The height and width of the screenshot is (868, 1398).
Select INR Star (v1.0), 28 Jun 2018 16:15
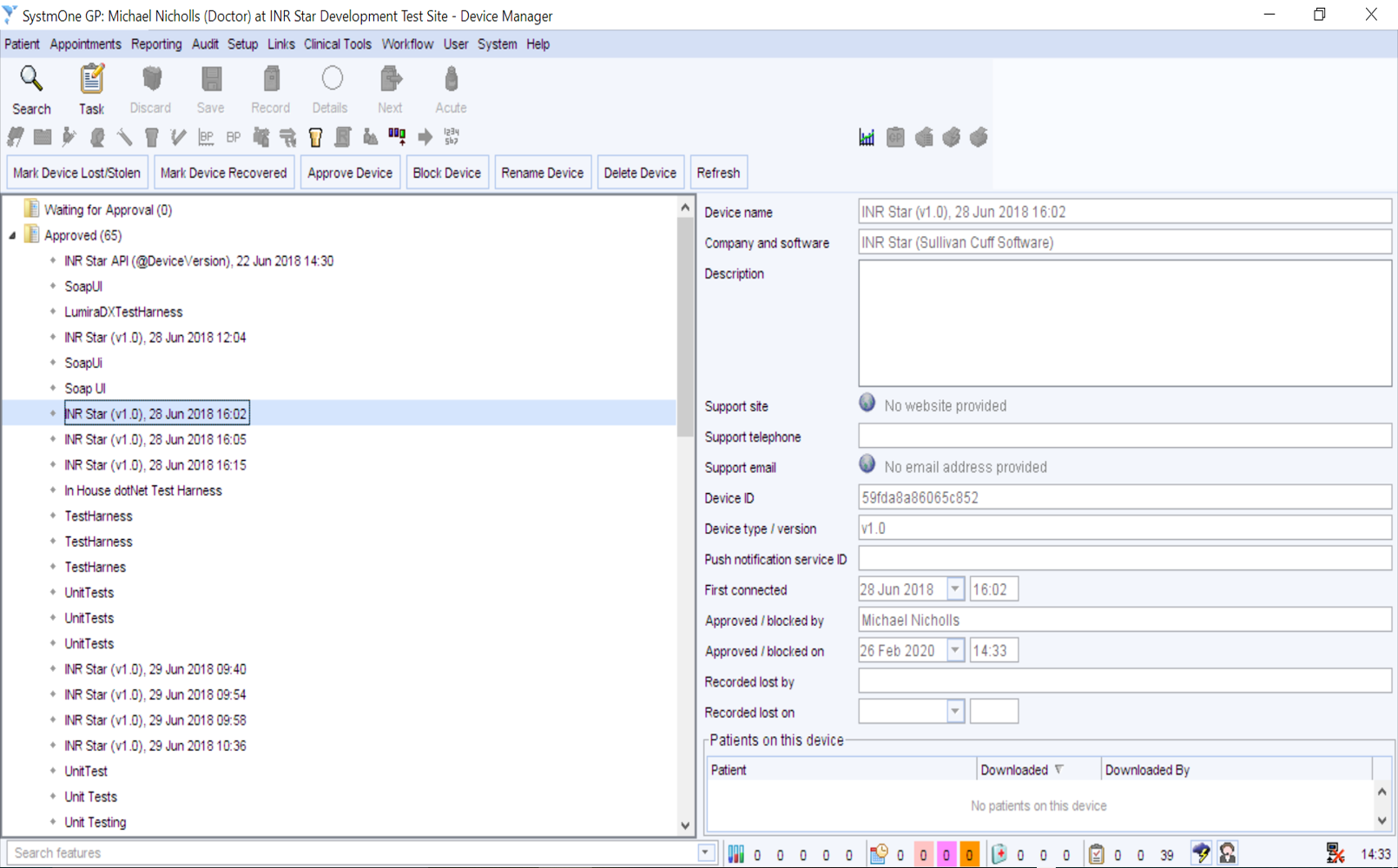tap(155, 465)
